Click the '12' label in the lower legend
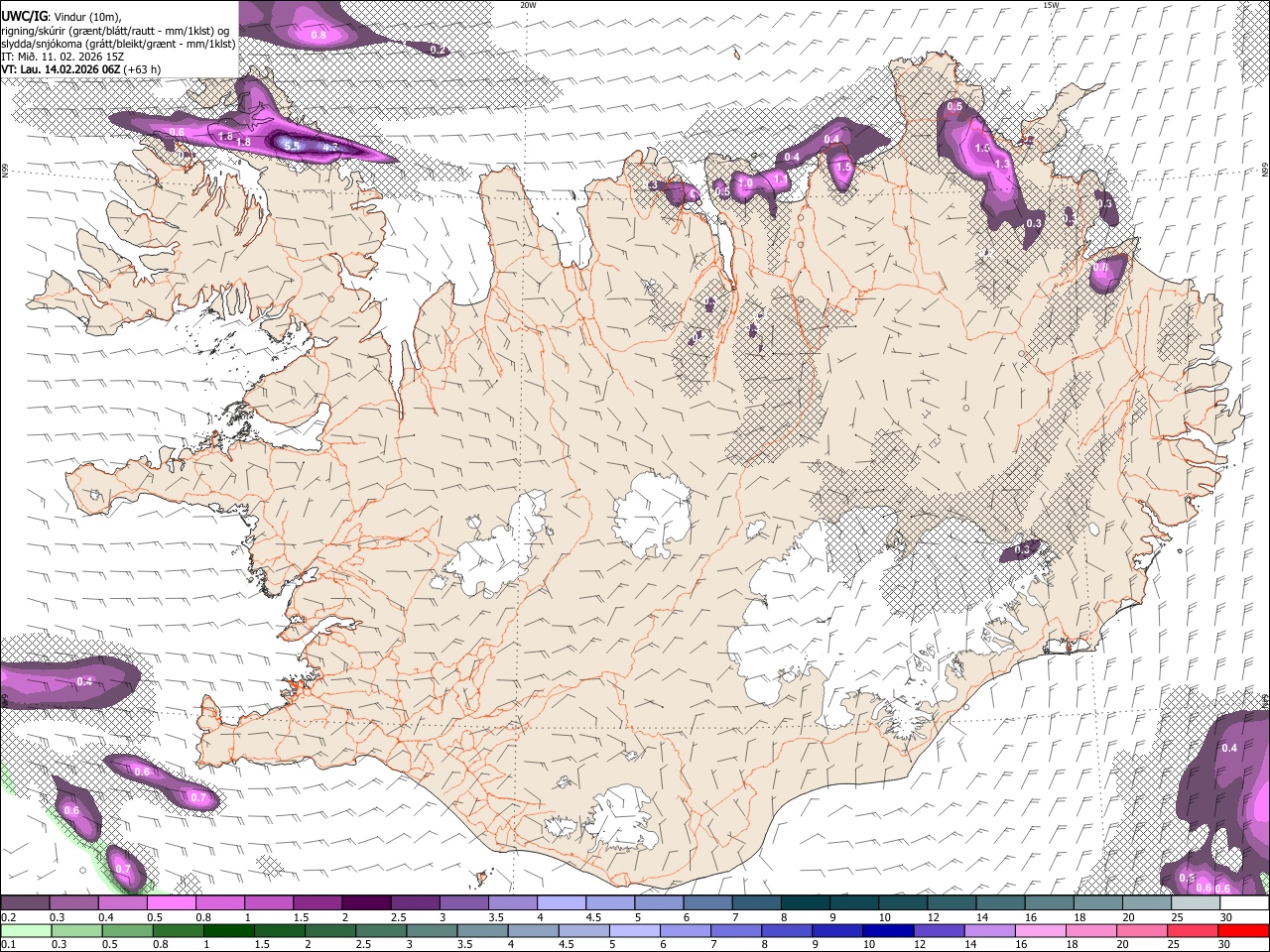Viewport: 1270px width, 952px height. tap(920, 944)
